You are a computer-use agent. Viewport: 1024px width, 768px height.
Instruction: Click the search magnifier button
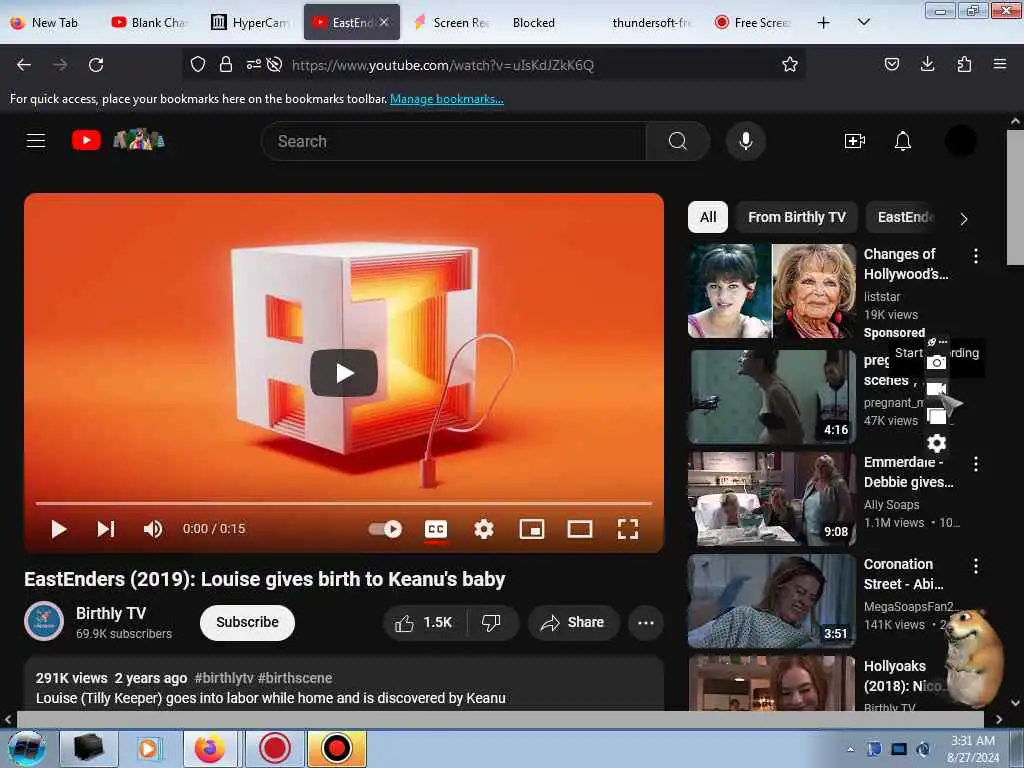[x=677, y=141]
